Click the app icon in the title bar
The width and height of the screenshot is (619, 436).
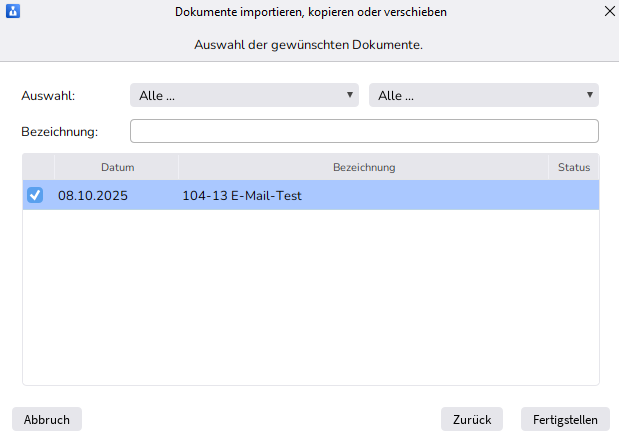pos(12,12)
